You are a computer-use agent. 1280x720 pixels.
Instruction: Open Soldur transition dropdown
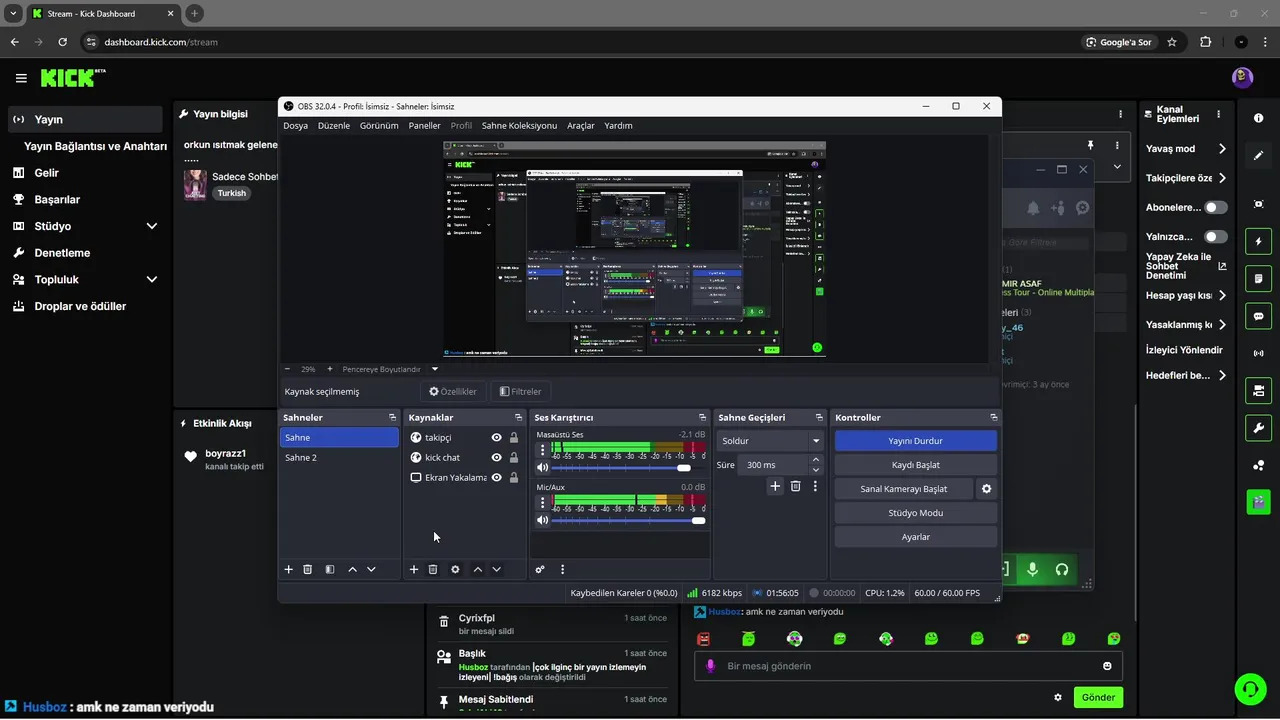click(x=770, y=441)
